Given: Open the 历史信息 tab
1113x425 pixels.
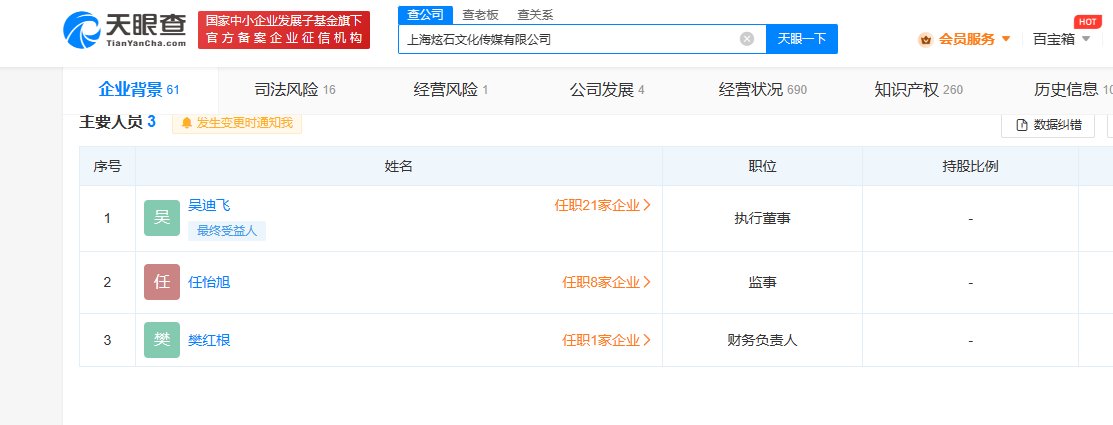Looking at the screenshot, I should [x=1073, y=90].
